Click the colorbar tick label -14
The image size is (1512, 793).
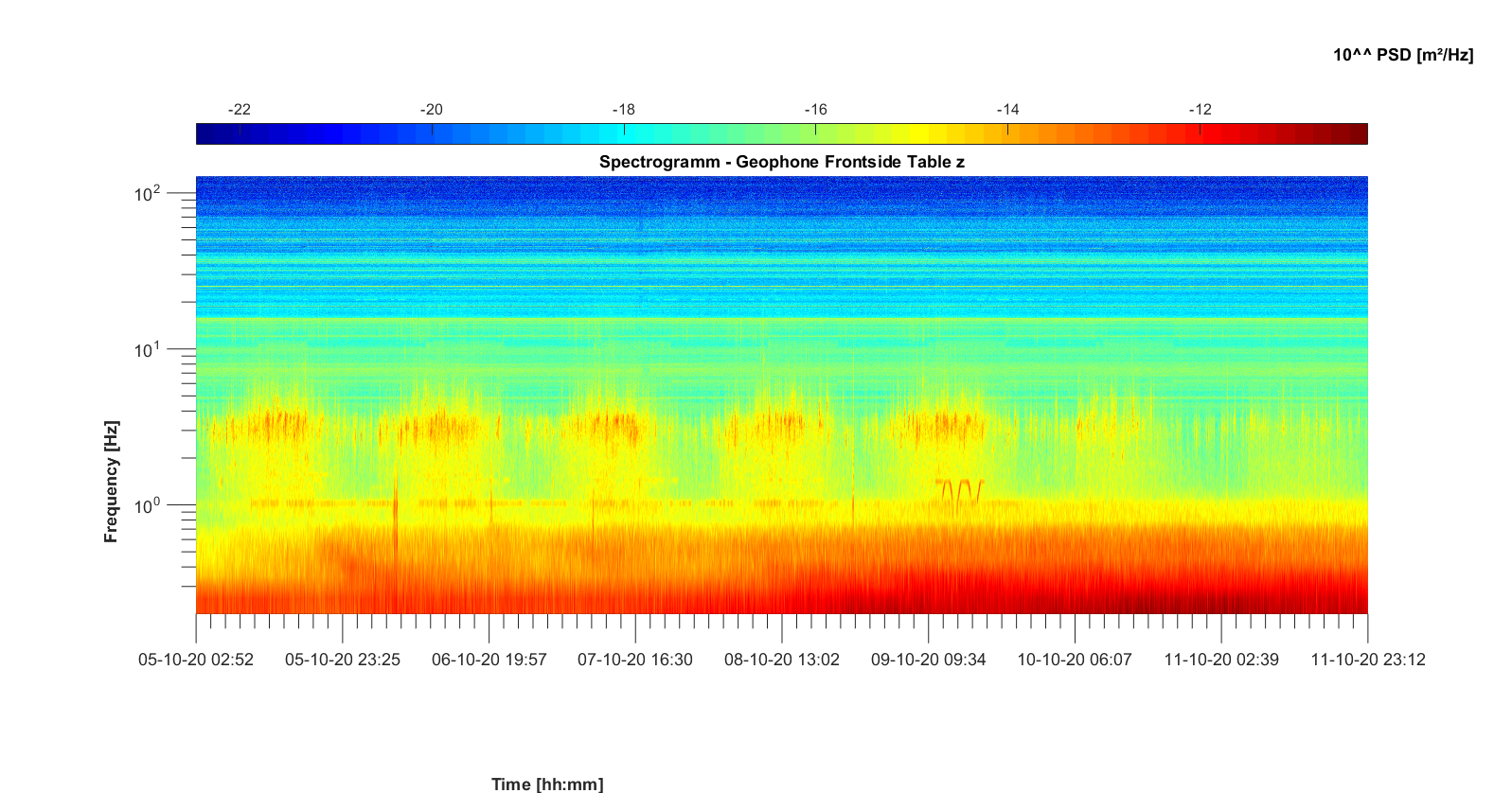tap(1008, 110)
